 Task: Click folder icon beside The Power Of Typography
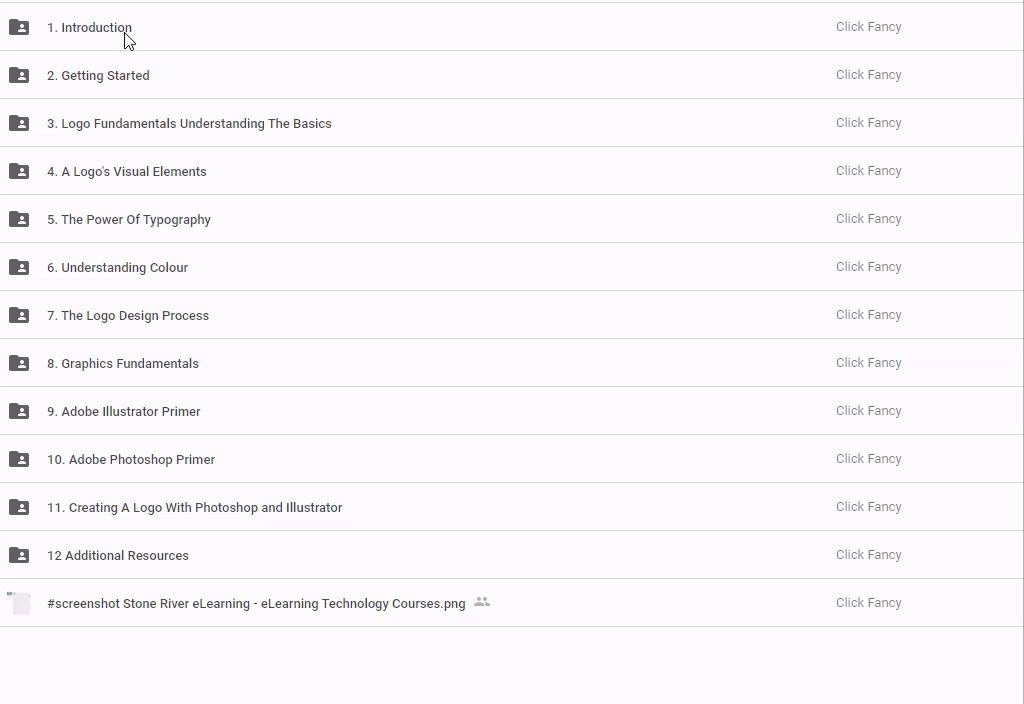(x=19, y=219)
